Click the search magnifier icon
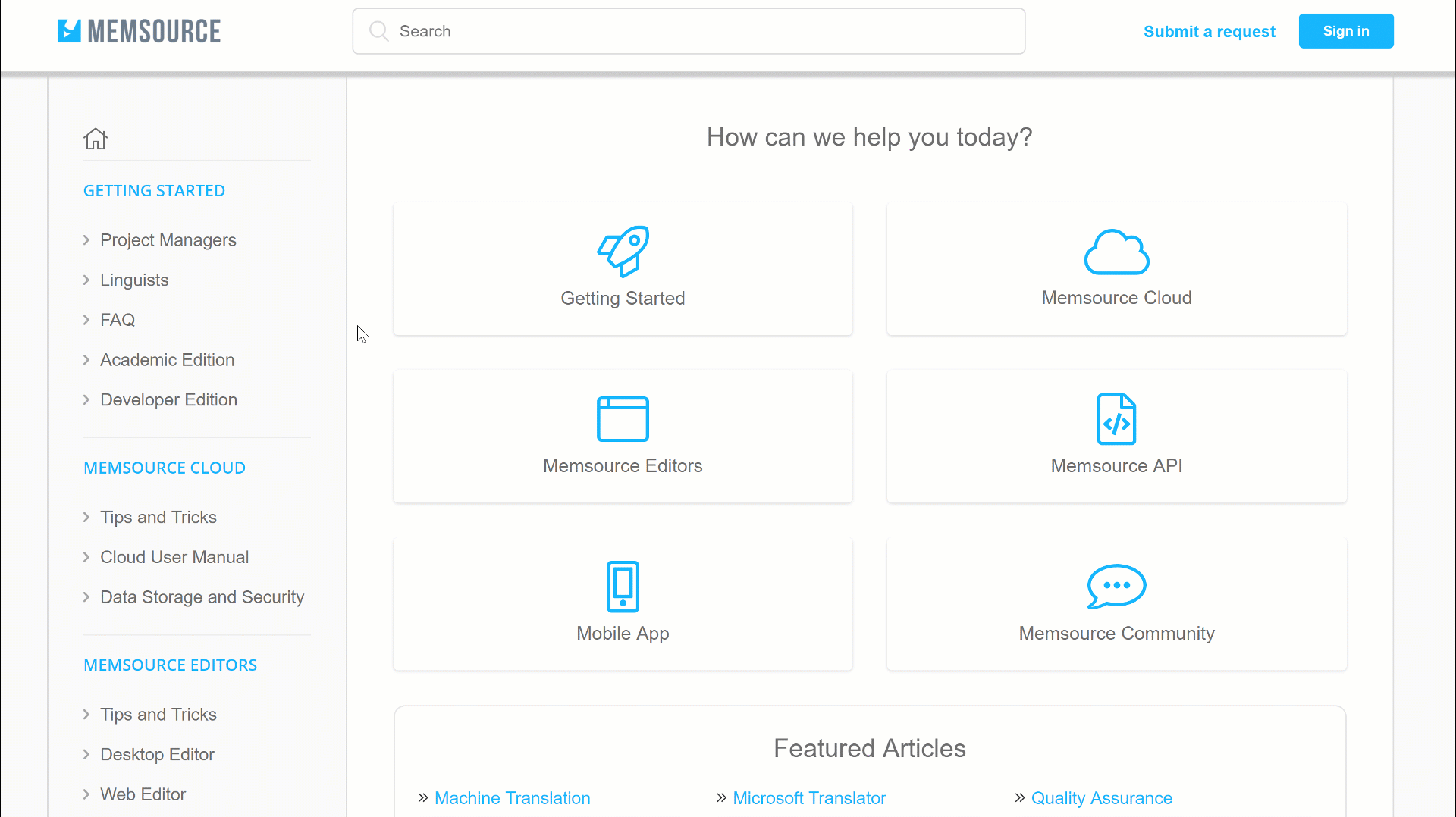The width and height of the screenshot is (1456, 817). click(x=378, y=31)
